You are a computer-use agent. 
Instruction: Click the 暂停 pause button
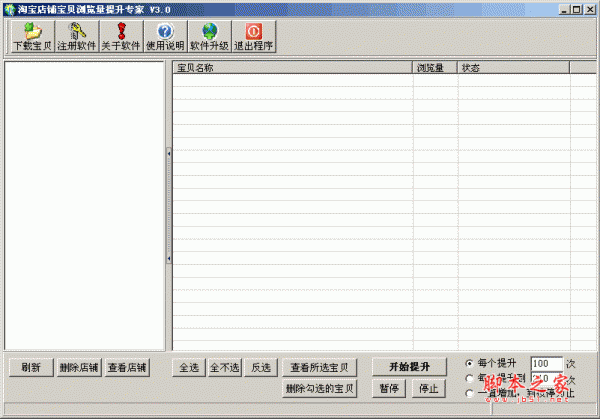click(x=389, y=389)
